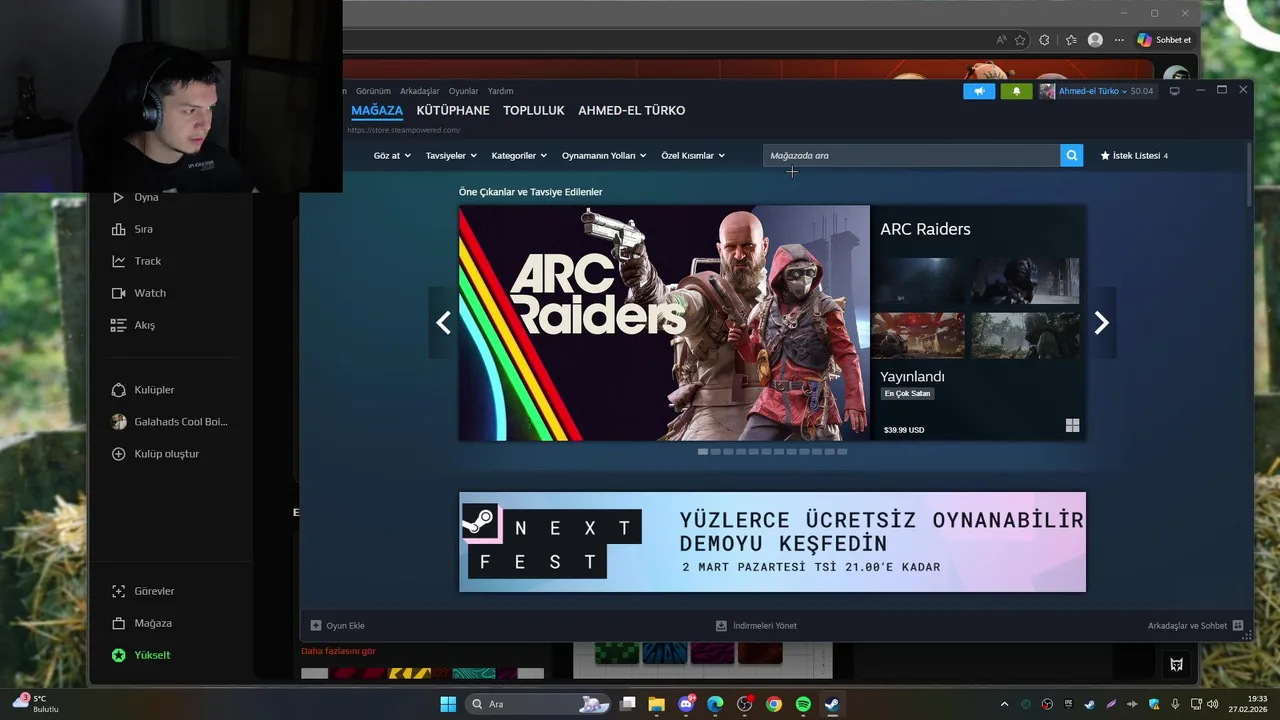Viewport: 1280px width, 720px height.
Task: Click the $39.99 USD price
Action: 904,430
